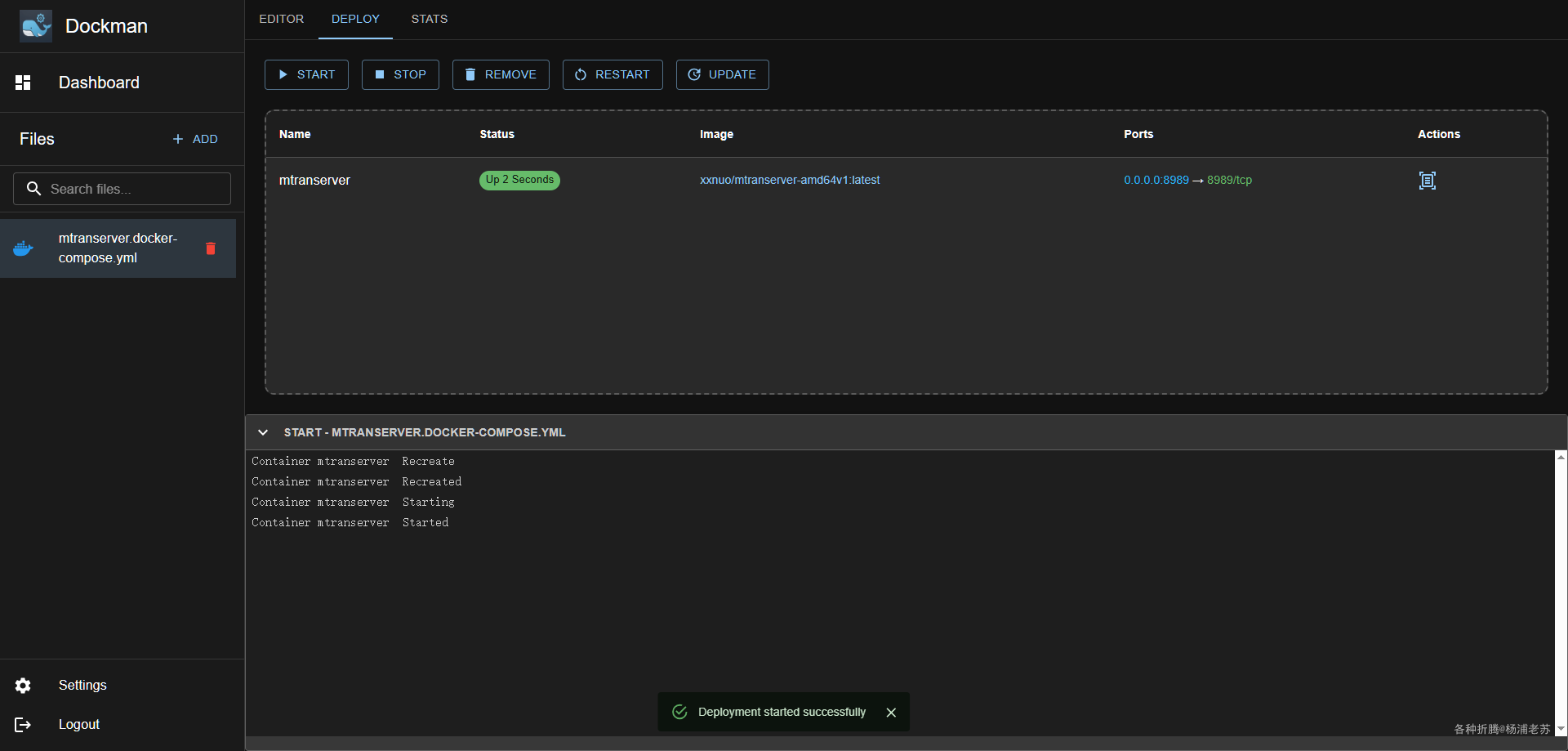Click the 'Started' log line
This screenshot has height=751, width=1568.
350,522
